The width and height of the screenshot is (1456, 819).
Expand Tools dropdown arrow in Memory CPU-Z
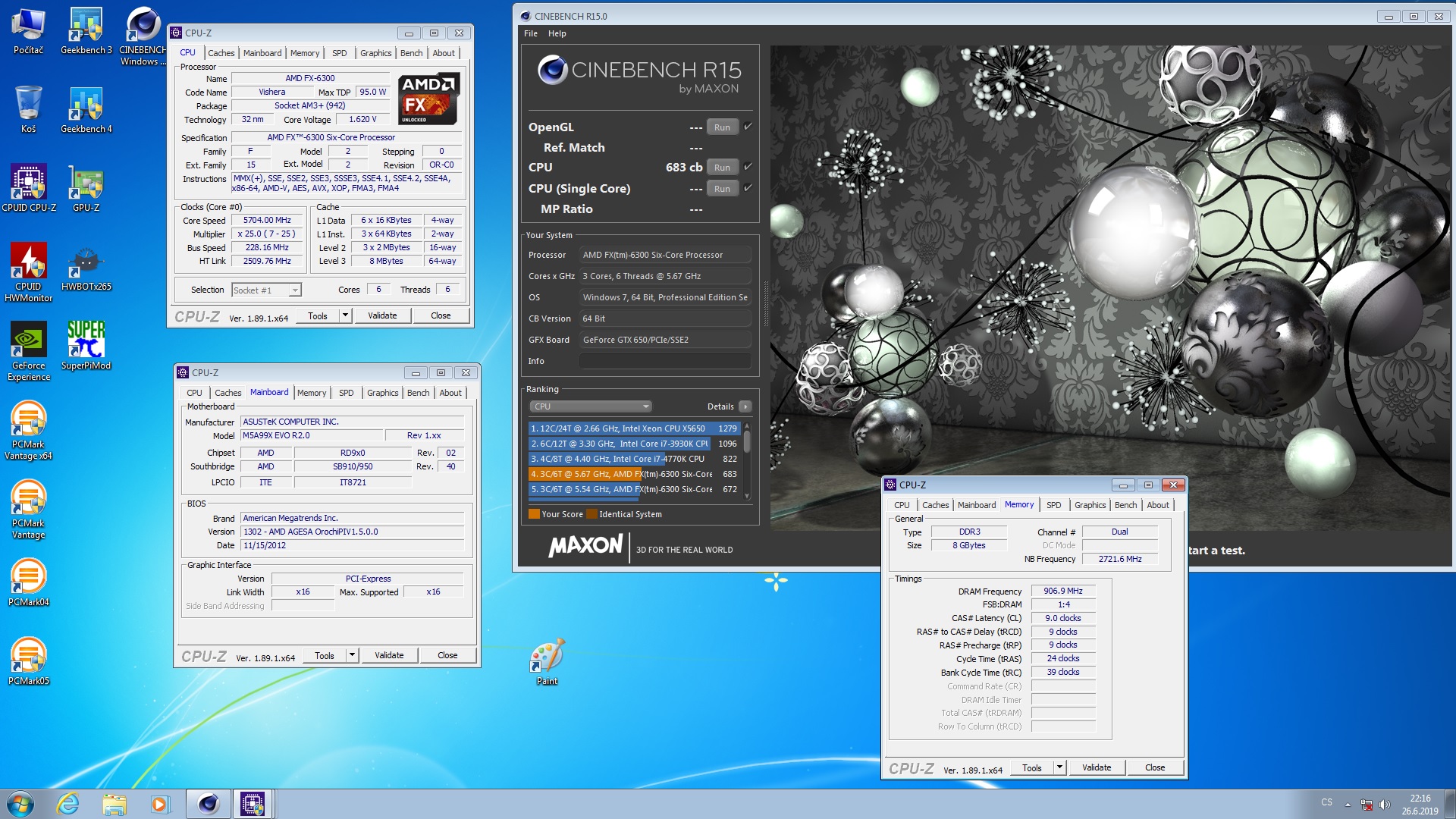click(1059, 767)
